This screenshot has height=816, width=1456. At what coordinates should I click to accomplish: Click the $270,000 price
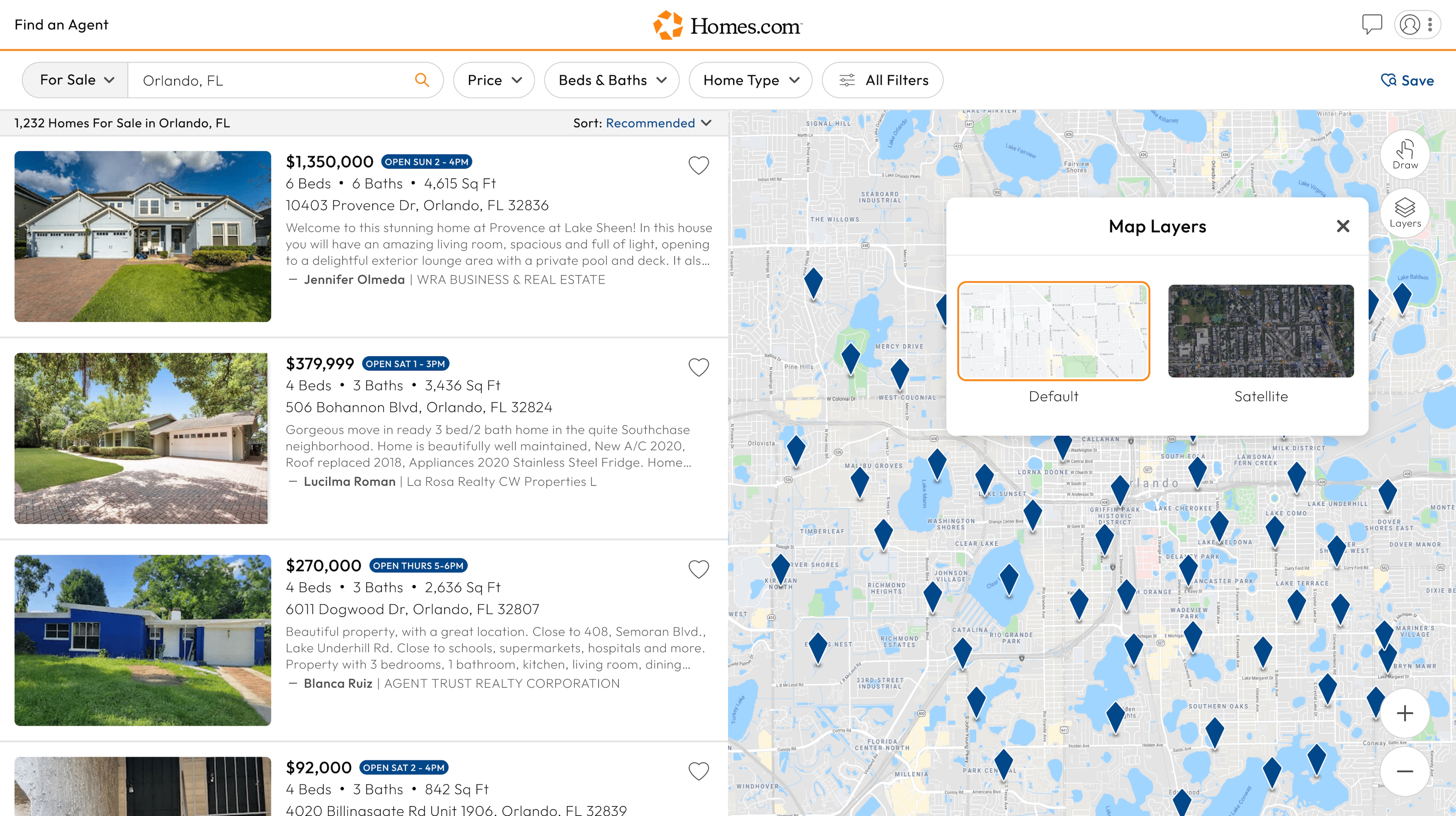point(323,566)
